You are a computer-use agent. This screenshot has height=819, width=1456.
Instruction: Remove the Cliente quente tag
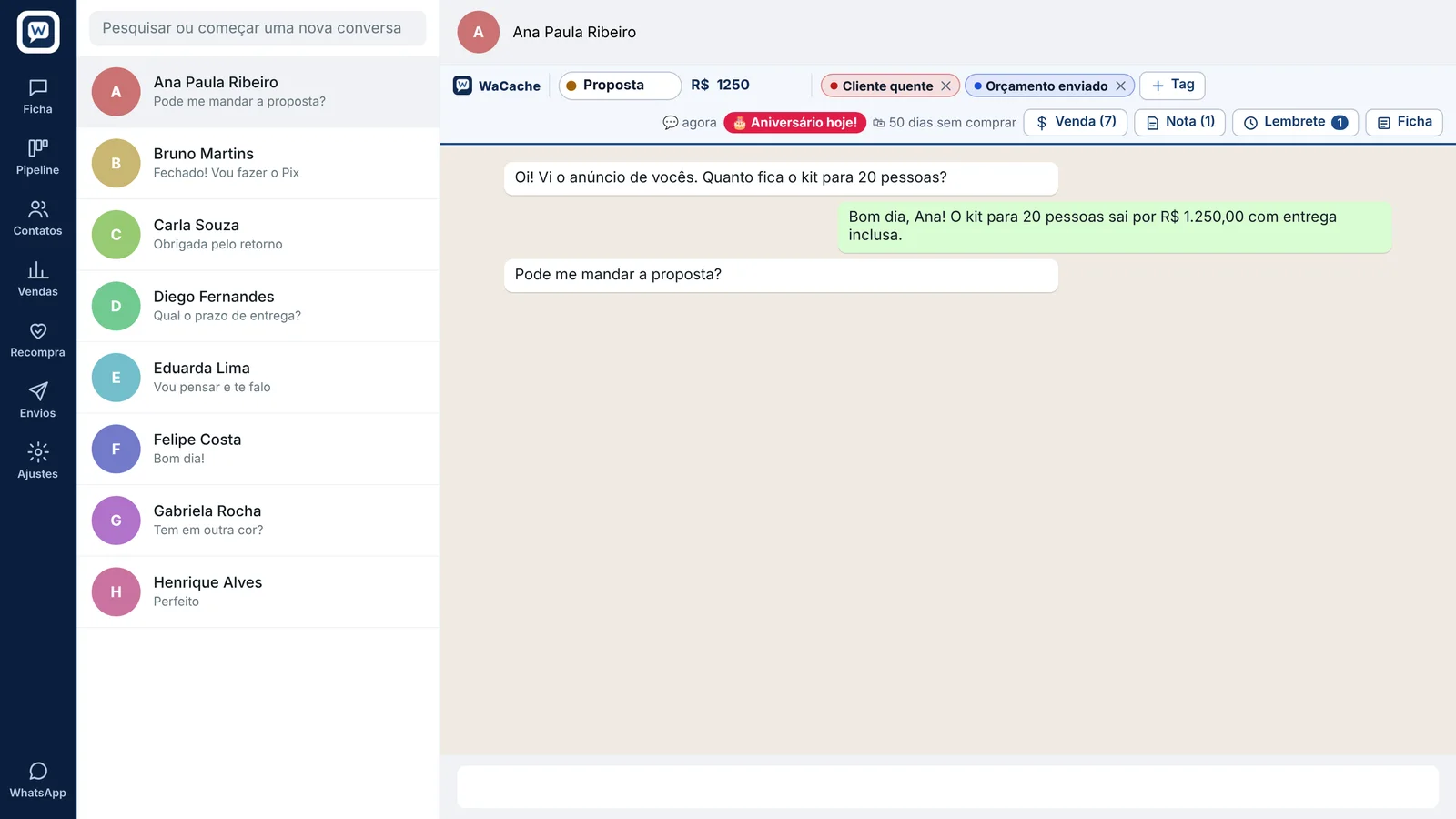945,86
